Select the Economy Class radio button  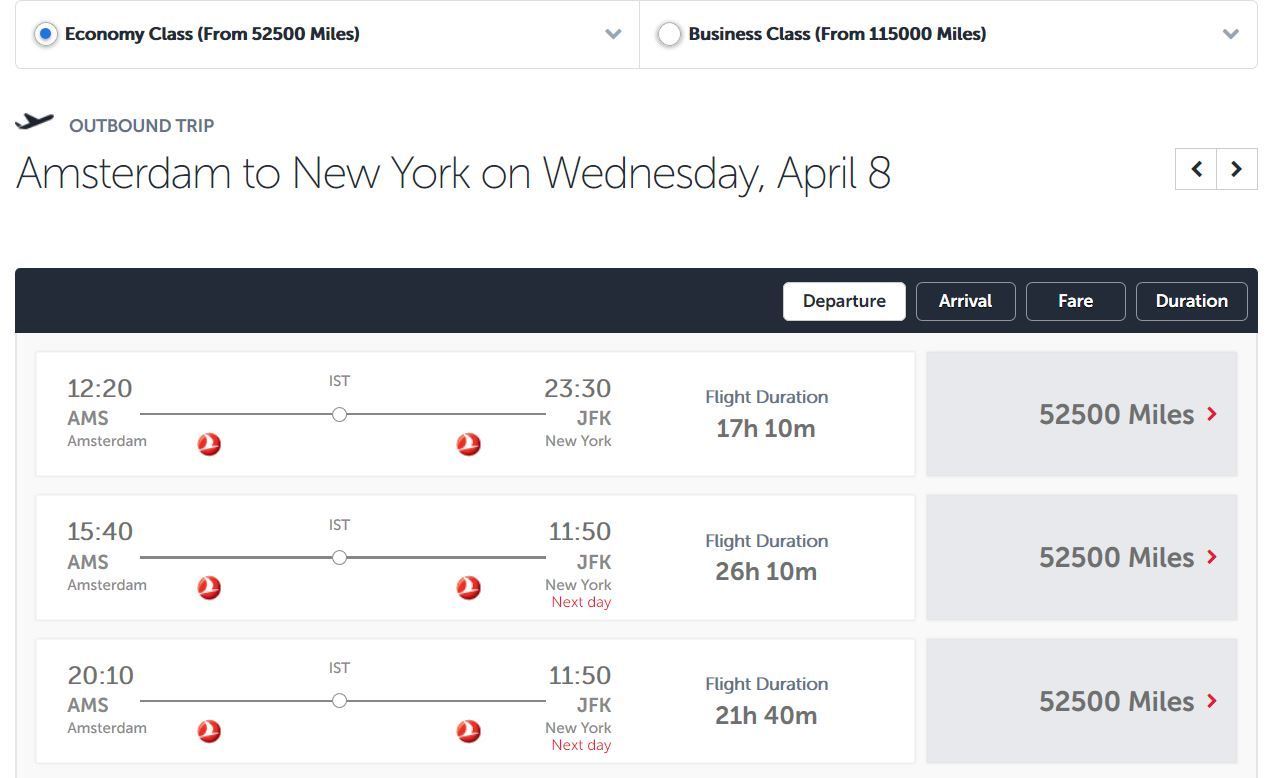(x=45, y=34)
